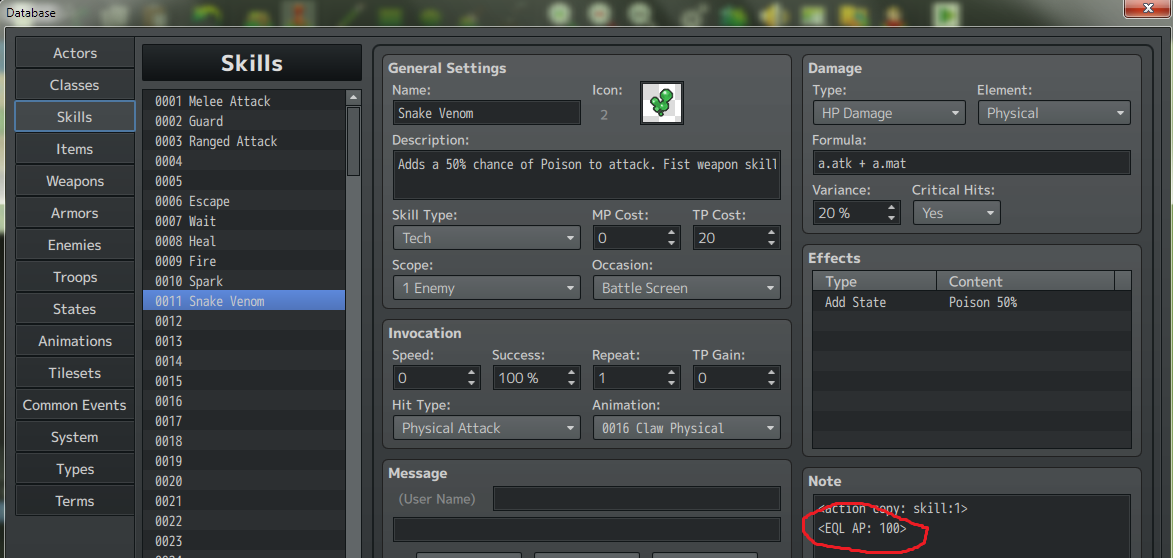Select empty skill slot 0020
The width and height of the screenshot is (1173, 558).
244,482
